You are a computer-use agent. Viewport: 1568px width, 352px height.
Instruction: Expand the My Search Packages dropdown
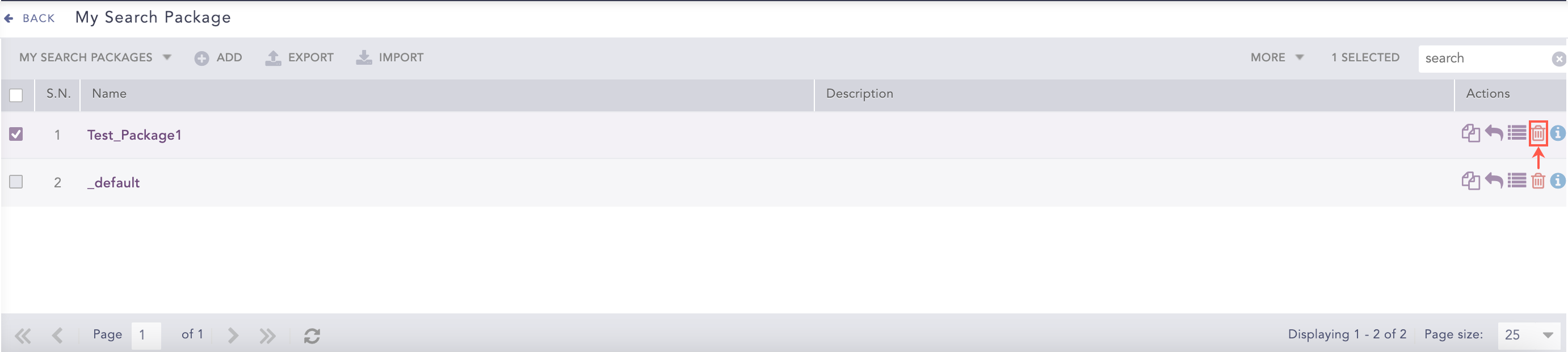point(95,57)
